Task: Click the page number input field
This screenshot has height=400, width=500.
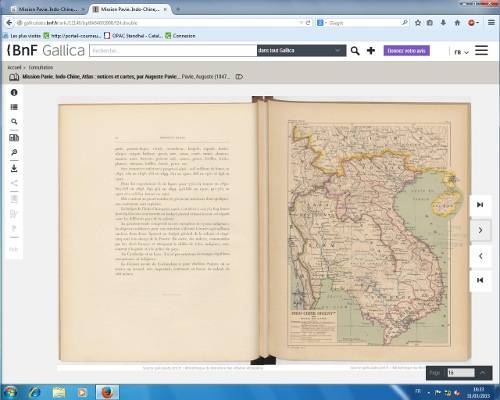Action: [461, 372]
